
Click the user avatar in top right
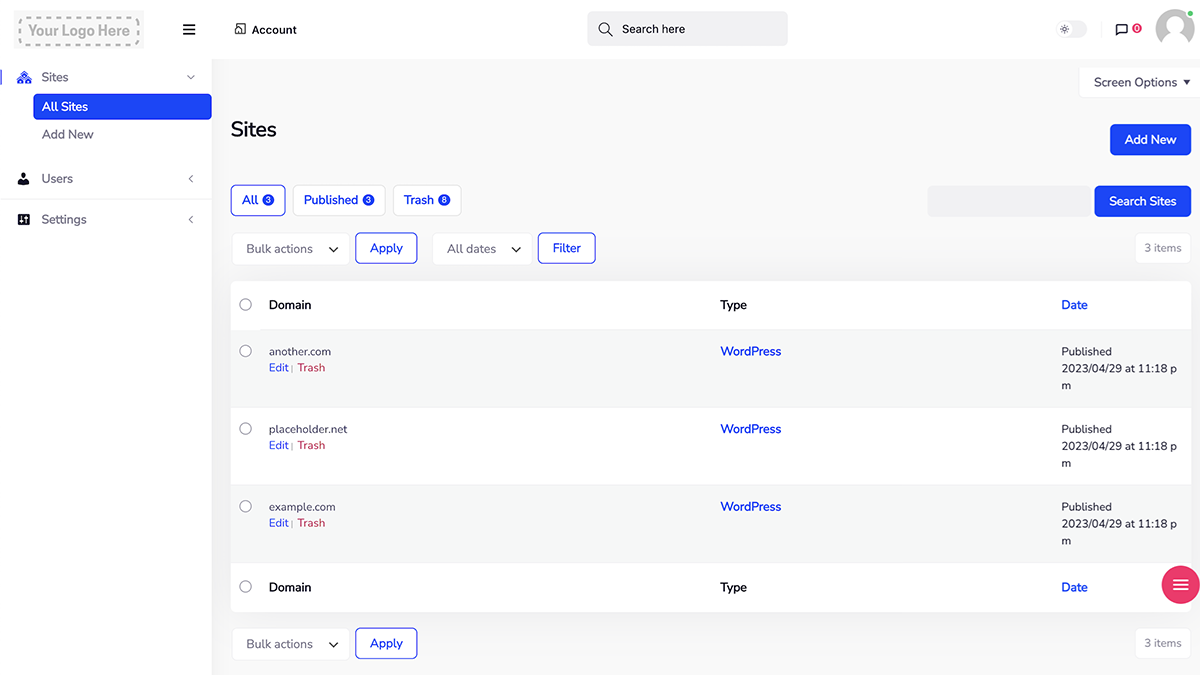click(x=1175, y=29)
